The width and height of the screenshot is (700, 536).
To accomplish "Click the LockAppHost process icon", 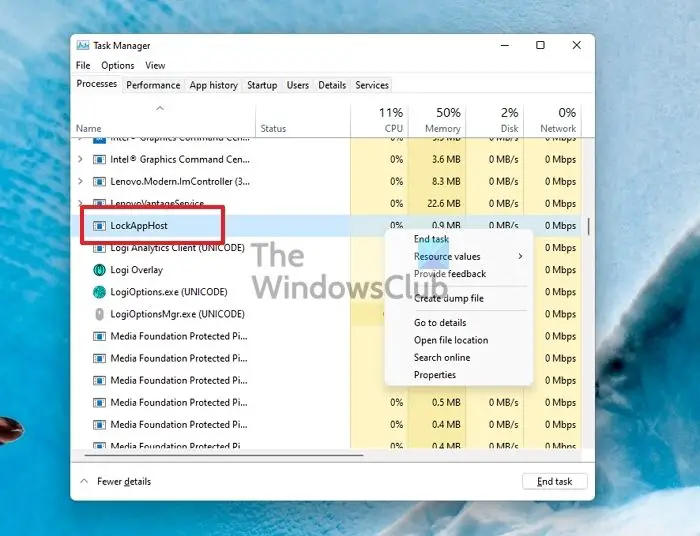I will click(99, 226).
